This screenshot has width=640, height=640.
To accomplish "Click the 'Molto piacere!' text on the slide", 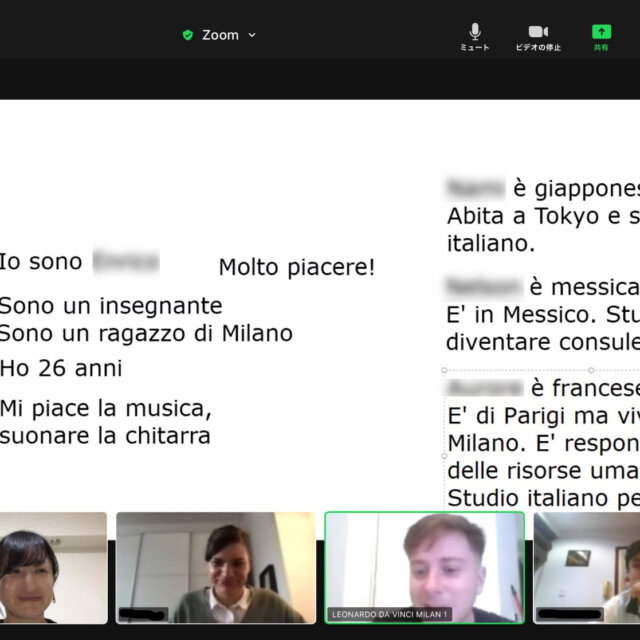I will tap(297, 267).
